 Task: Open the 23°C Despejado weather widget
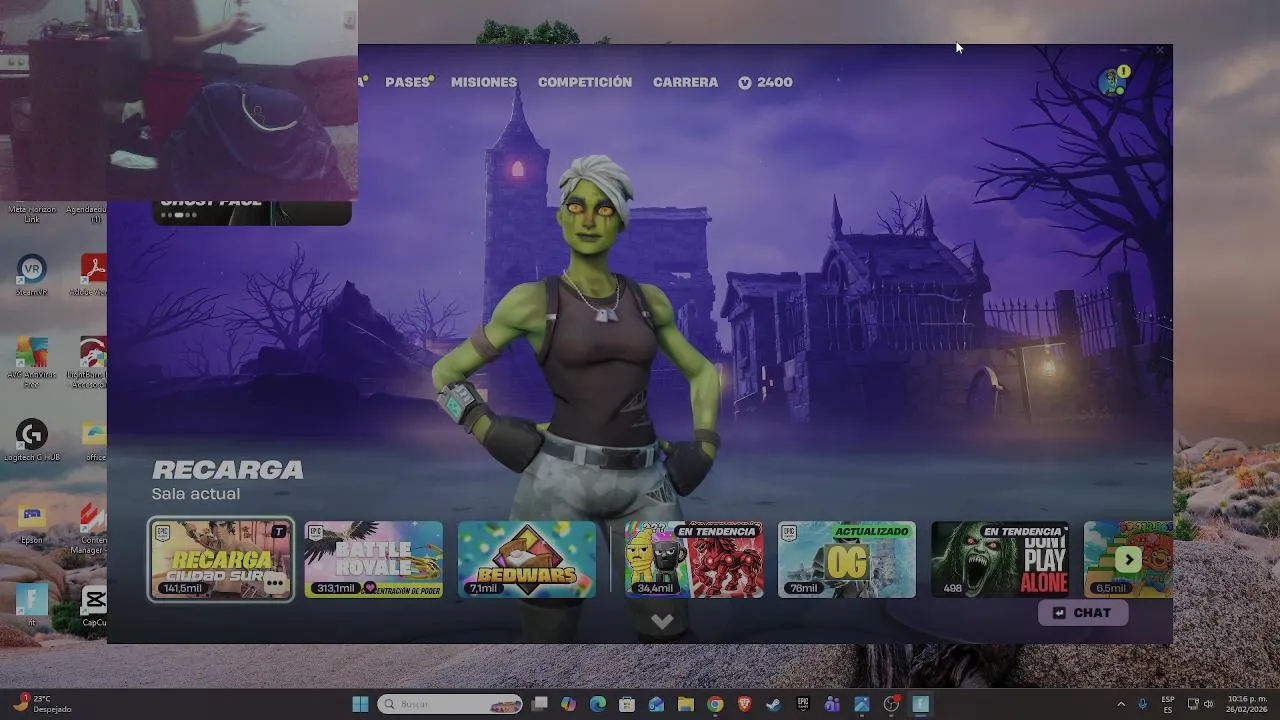[42, 704]
